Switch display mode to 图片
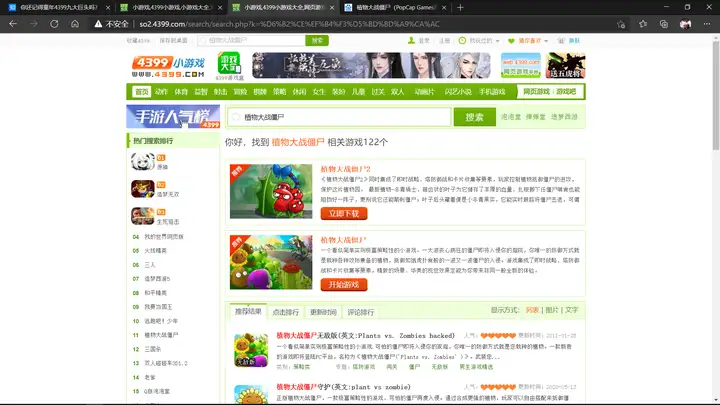720x405 pixels. pos(552,310)
